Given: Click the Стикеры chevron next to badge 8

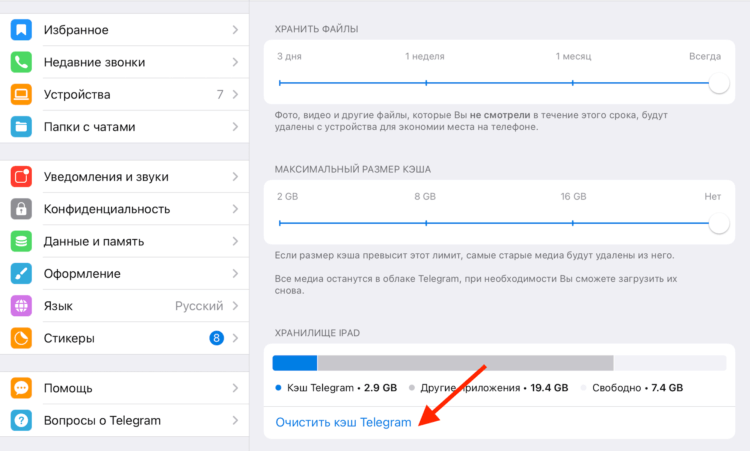Looking at the screenshot, I should point(235,338).
